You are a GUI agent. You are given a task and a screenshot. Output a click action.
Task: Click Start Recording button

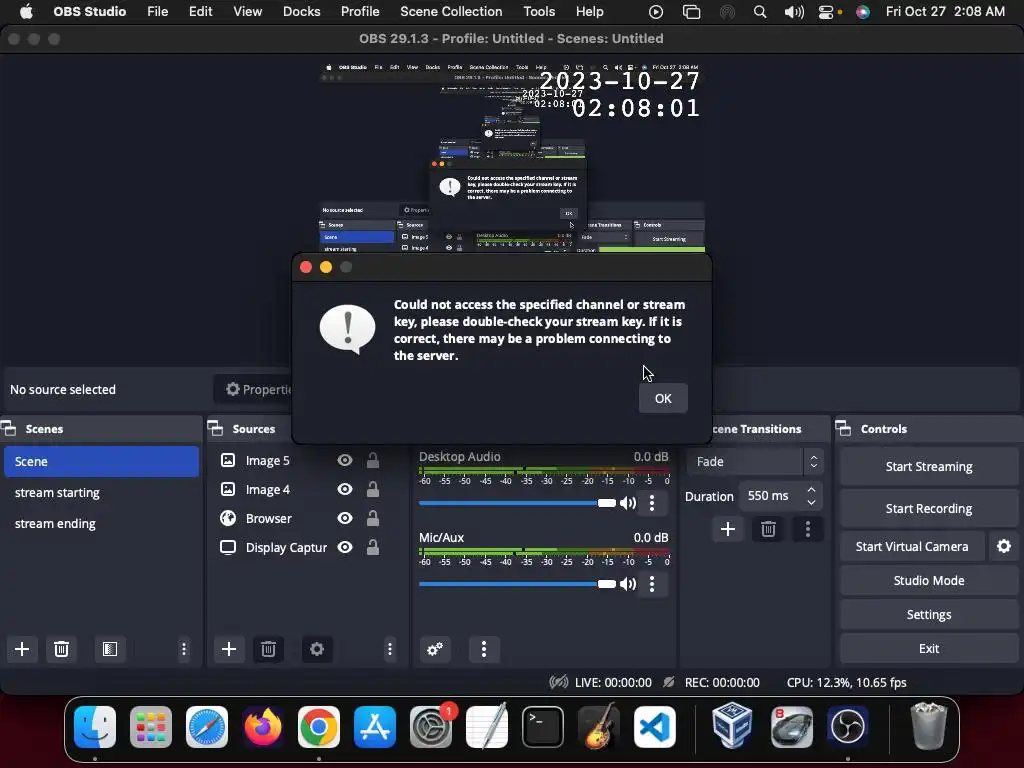(929, 508)
